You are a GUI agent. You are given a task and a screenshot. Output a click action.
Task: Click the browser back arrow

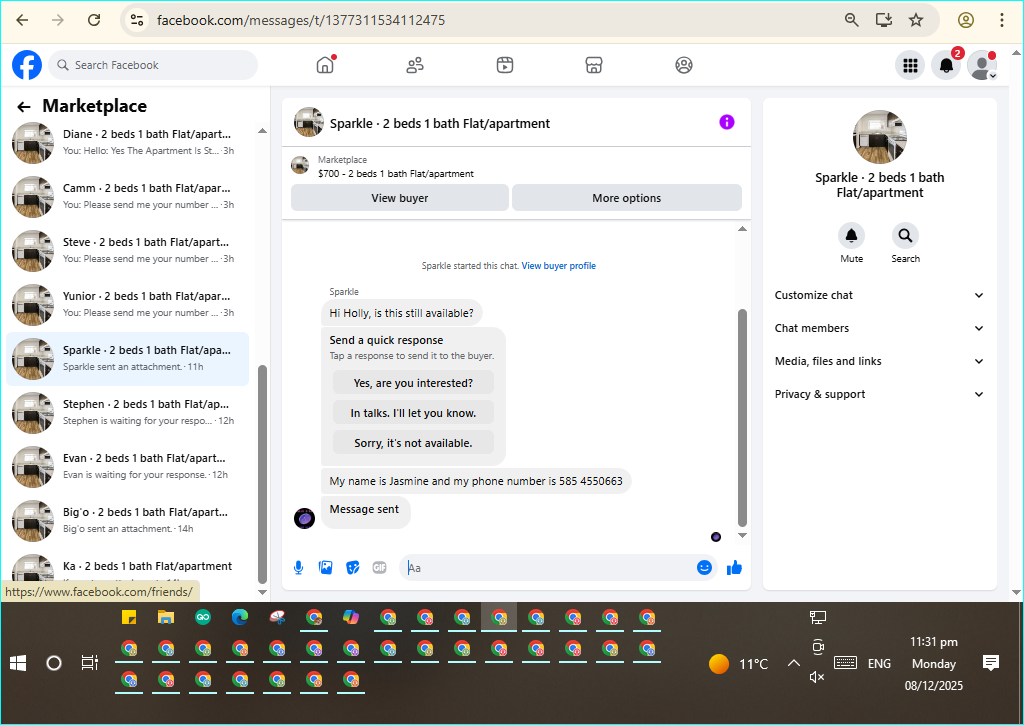pyautogui.click(x=22, y=20)
